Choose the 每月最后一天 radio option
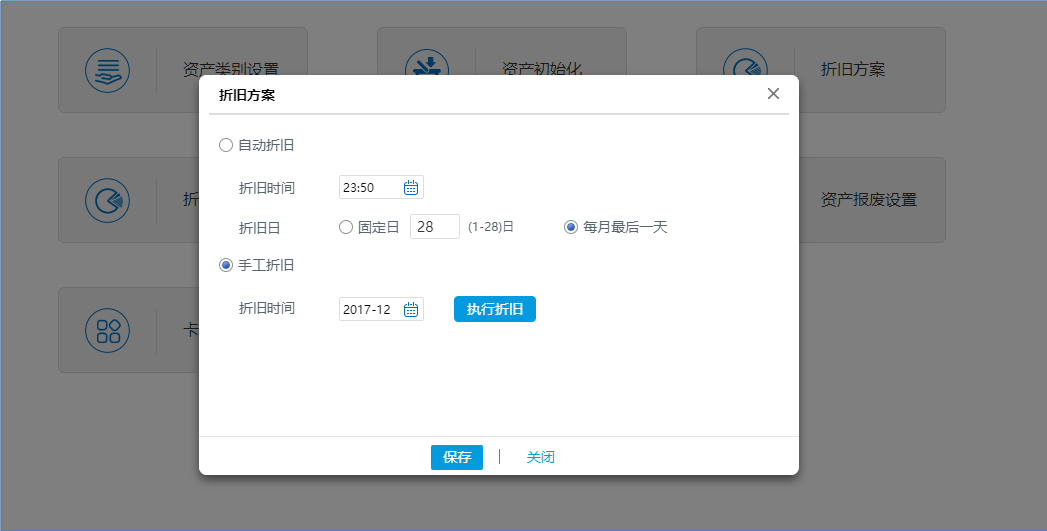The height and width of the screenshot is (531, 1047). 571,227
